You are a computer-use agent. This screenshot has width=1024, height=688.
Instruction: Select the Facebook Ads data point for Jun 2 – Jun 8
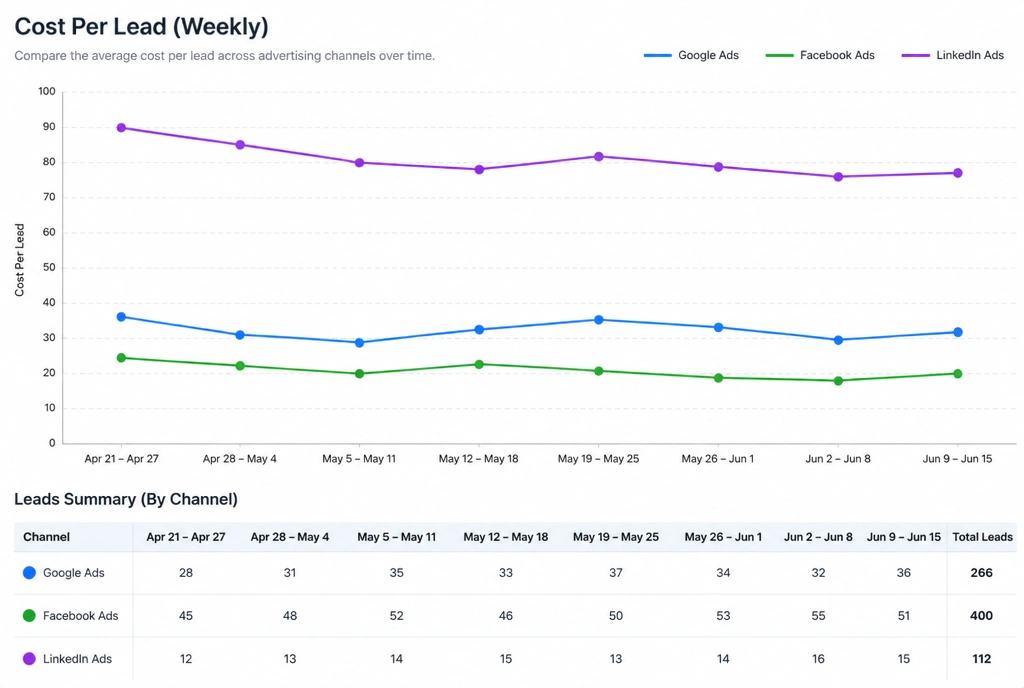tap(839, 381)
